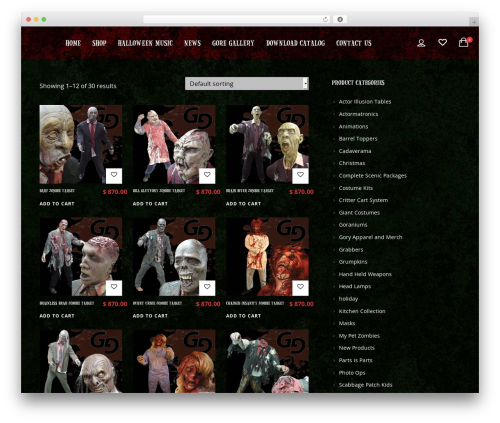Open the holiday category
The height and width of the screenshot is (423, 500).
(348, 299)
